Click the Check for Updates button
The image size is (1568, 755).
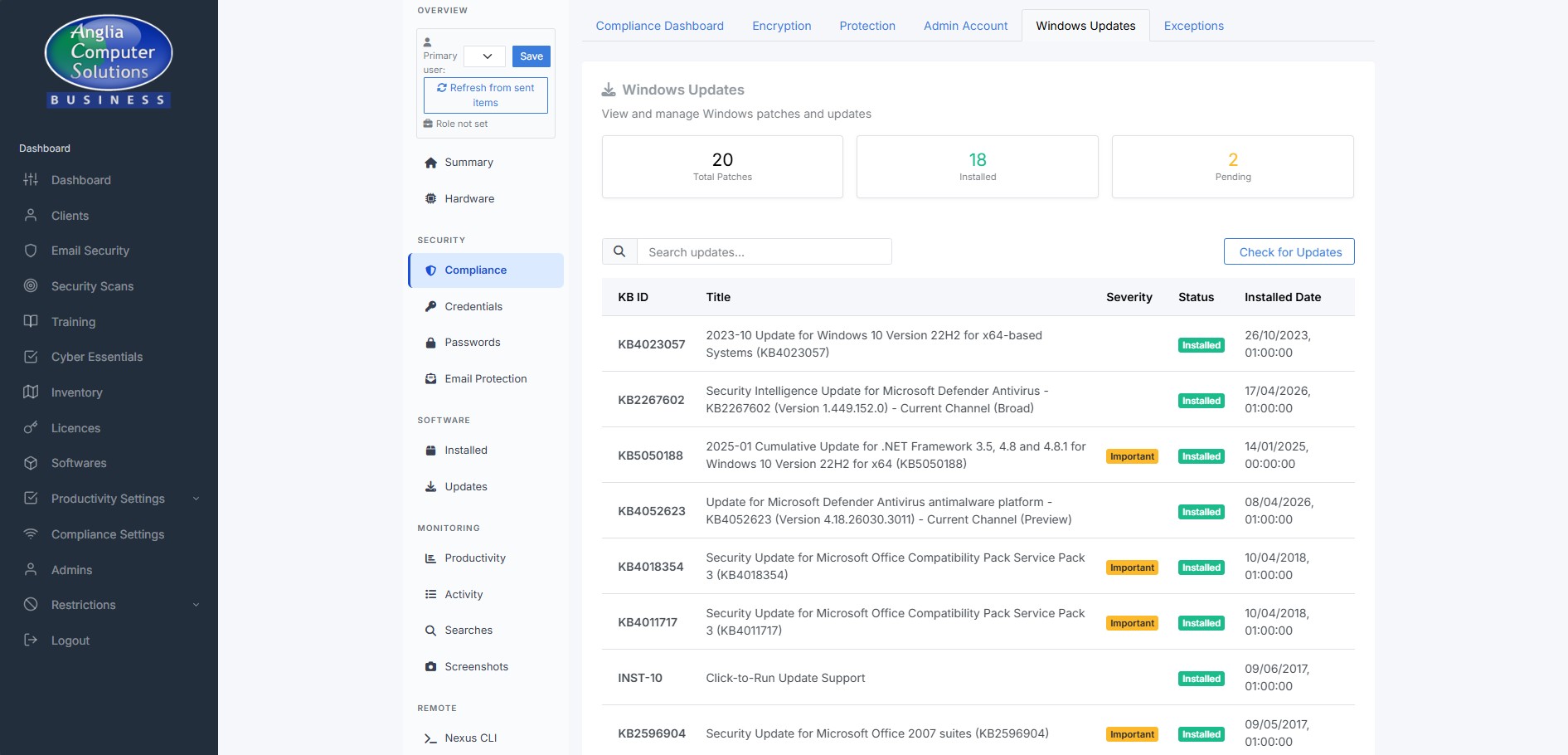tap(1289, 251)
